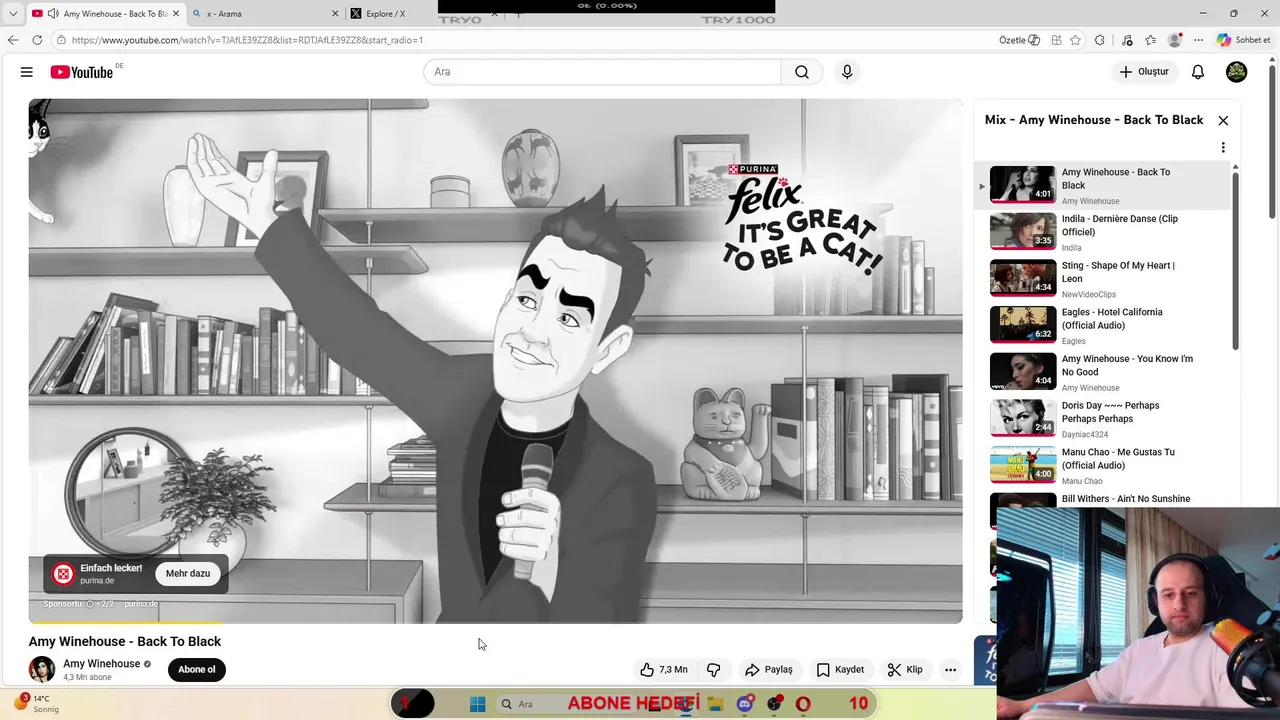
Task: Dislike the video with thumbs-down
Action: pyautogui.click(x=714, y=670)
